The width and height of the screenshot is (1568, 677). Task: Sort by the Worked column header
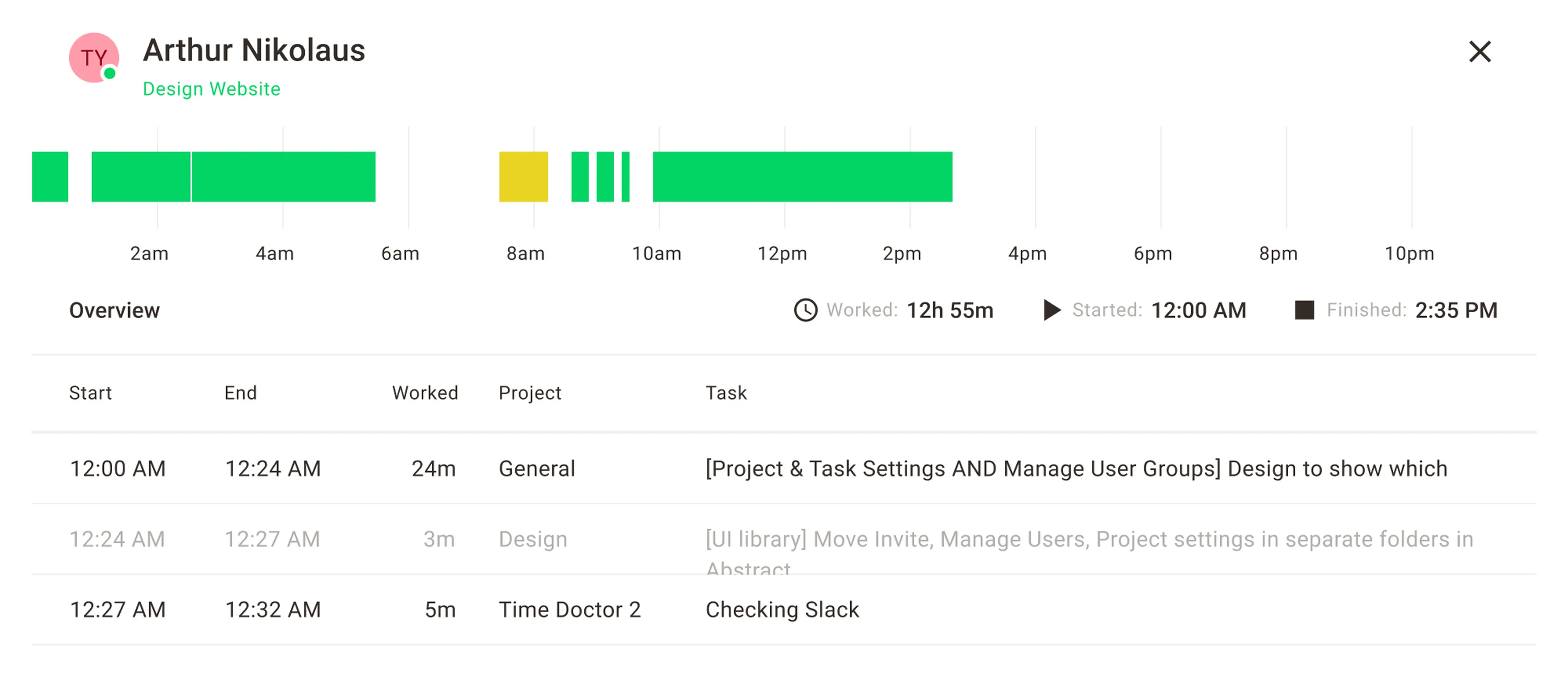pos(425,393)
